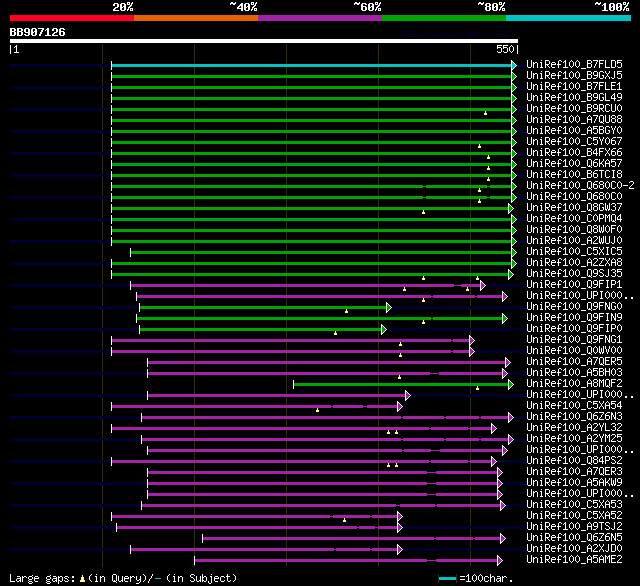The height and width of the screenshot is (586, 640).
Task: Select the UniRef100_C5XA53 label
Action: [574, 505]
